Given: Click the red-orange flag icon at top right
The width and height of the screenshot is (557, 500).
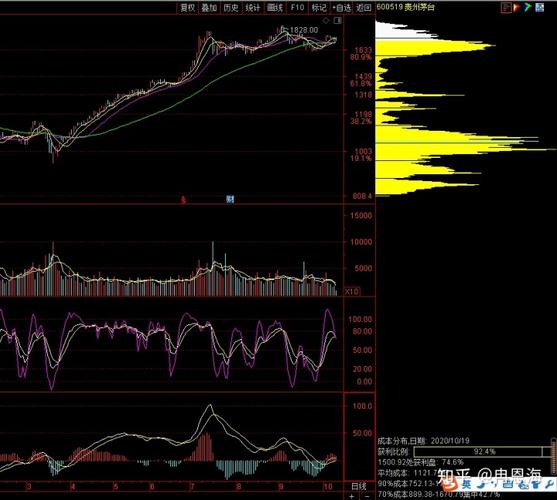Looking at the screenshot, I should point(517,7).
